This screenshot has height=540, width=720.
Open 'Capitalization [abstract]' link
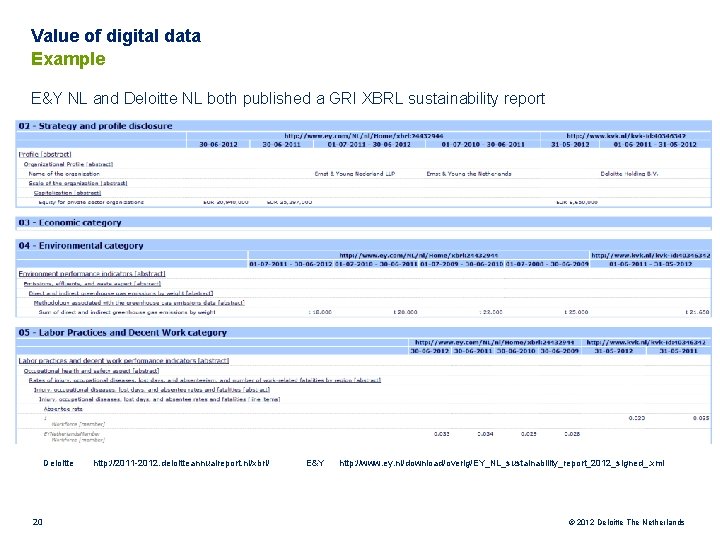[x=68, y=193]
